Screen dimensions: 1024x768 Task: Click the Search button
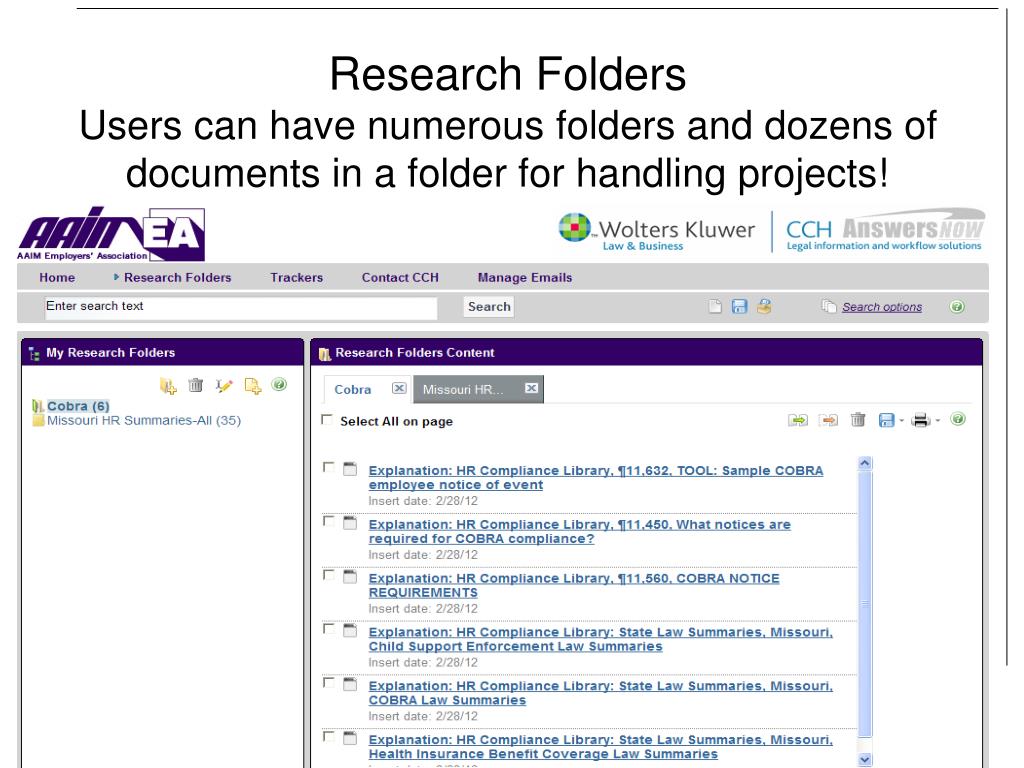coord(488,306)
